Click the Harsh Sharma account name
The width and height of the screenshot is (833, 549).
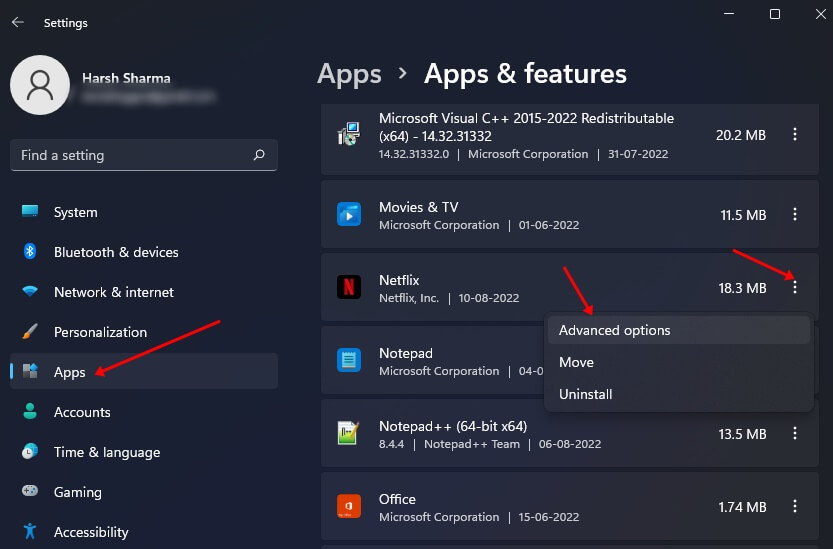pyautogui.click(x=126, y=78)
